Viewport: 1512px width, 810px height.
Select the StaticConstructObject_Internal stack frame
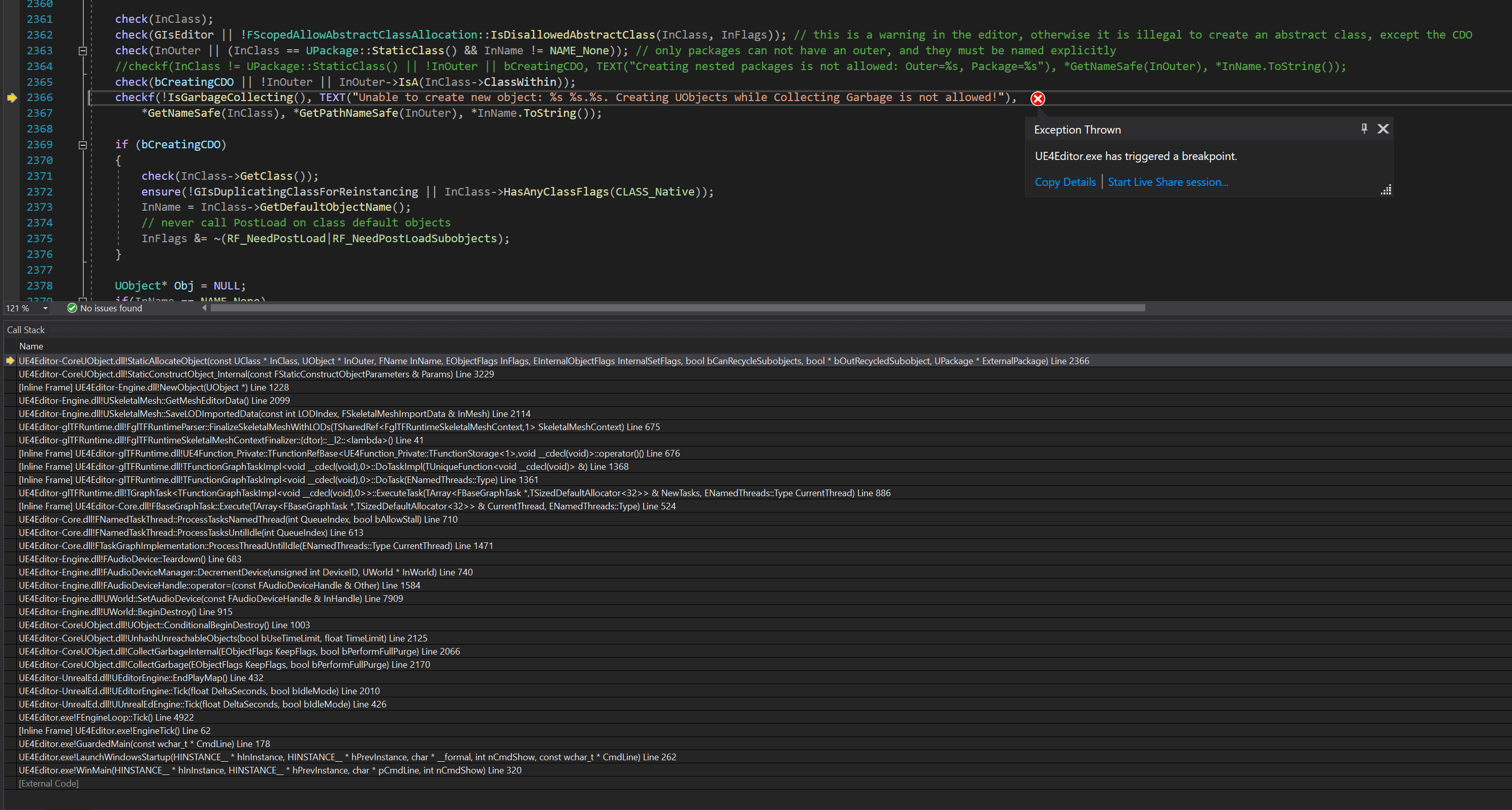[257, 374]
